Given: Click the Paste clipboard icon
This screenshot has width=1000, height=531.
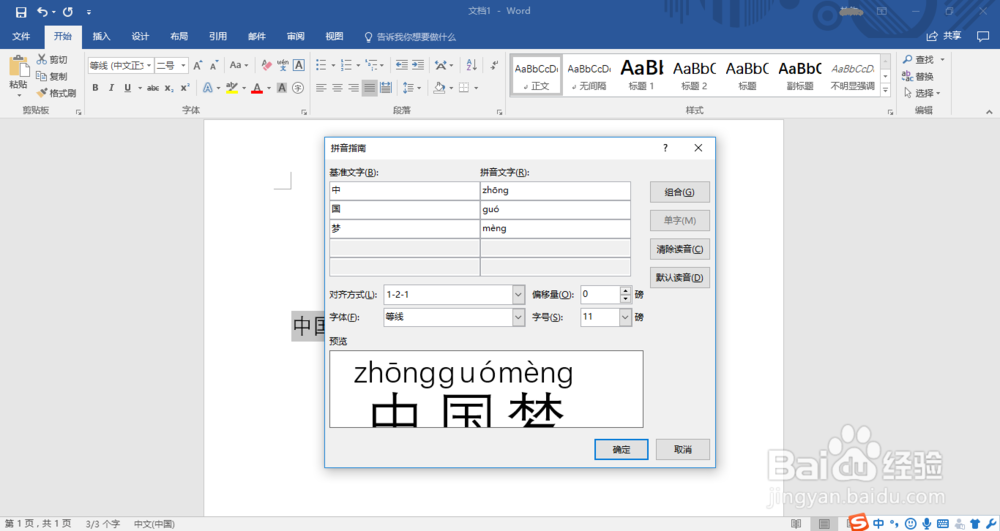Looking at the screenshot, I should [x=18, y=68].
